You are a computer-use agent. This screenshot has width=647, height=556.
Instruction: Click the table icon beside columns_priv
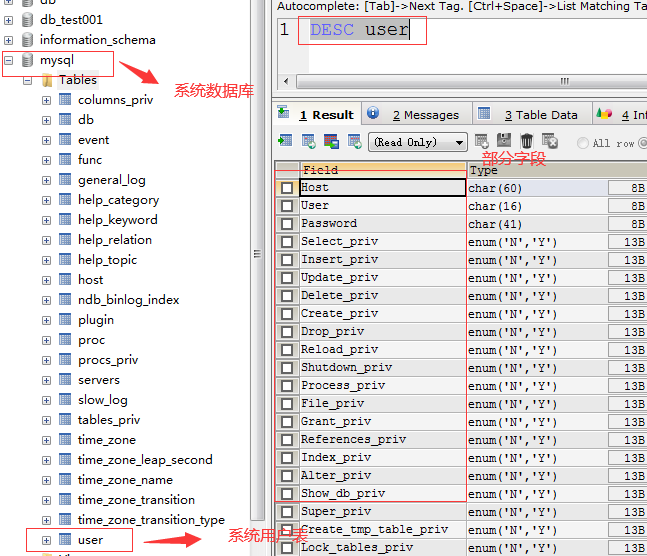click(x=65, y=99)
